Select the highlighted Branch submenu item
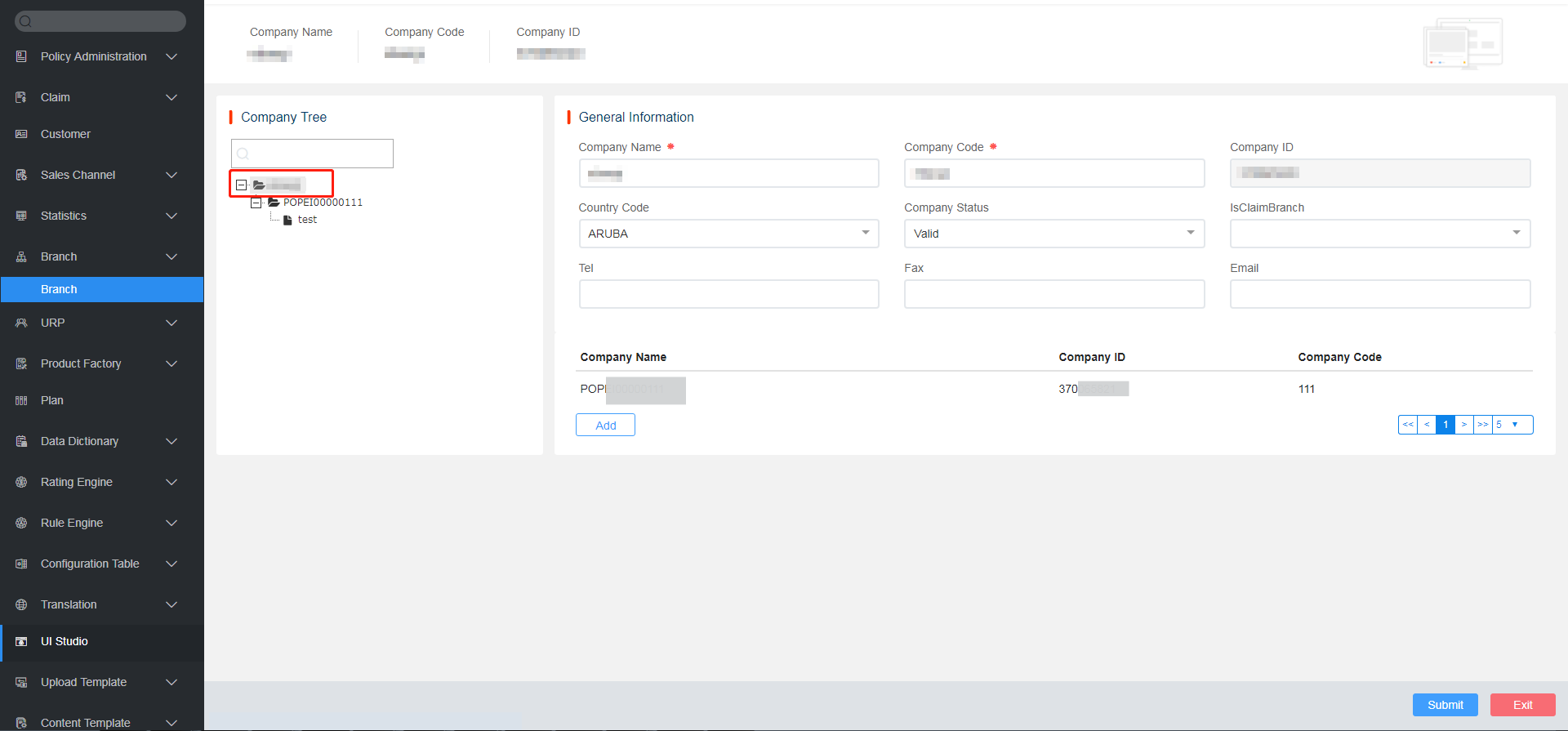Viewport: 1568px width, 731px height. click(101, 289)
